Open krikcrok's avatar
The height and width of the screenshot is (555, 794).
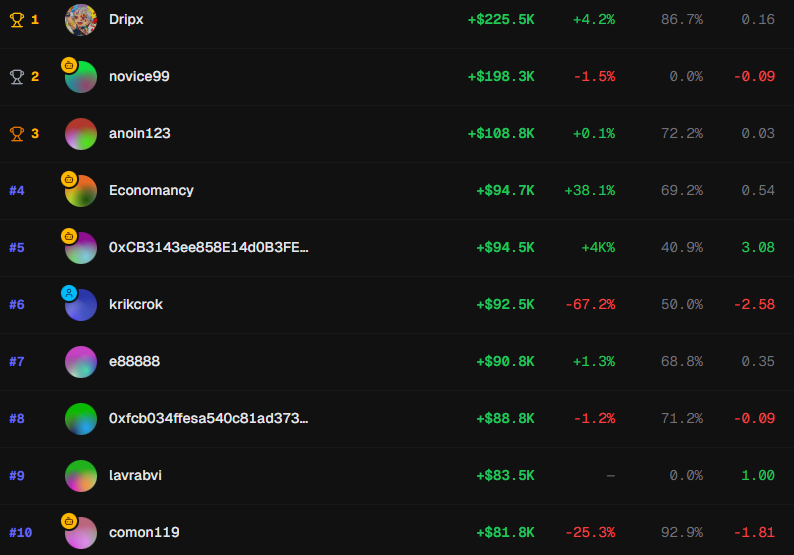tap(81, 305)
